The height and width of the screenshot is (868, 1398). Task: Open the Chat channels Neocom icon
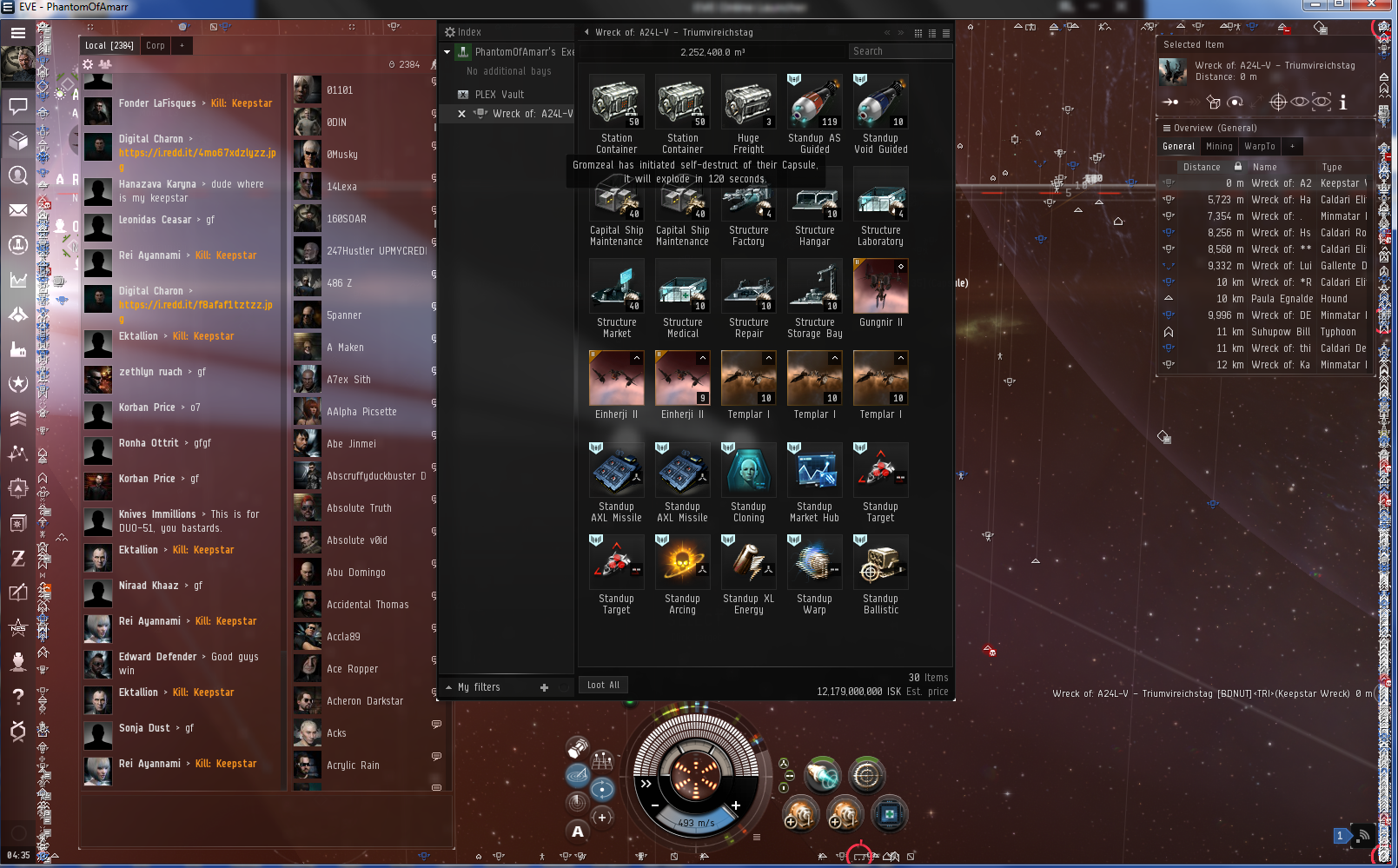coord(17,107)
